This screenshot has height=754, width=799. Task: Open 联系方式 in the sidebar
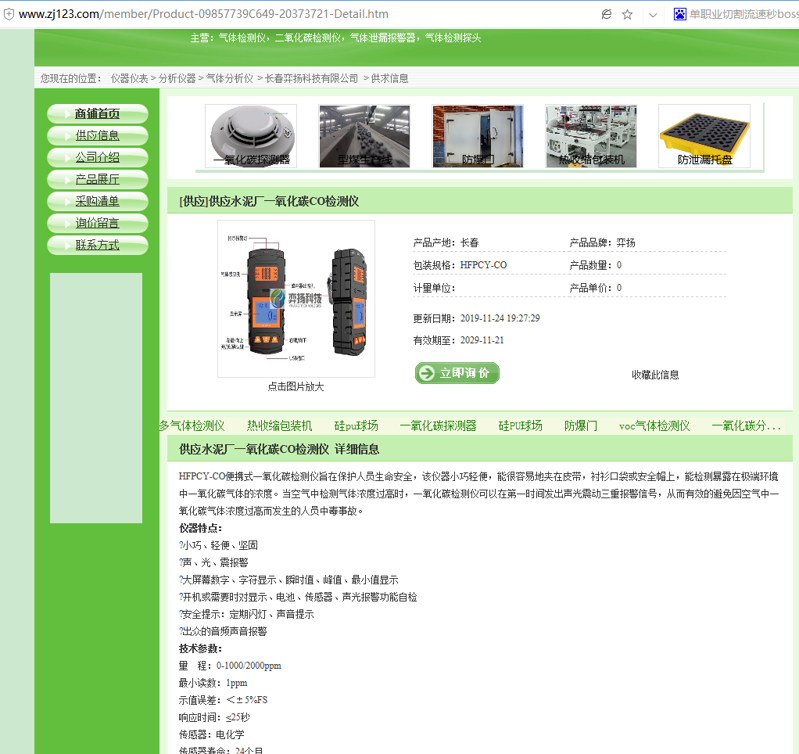[97, 245]
